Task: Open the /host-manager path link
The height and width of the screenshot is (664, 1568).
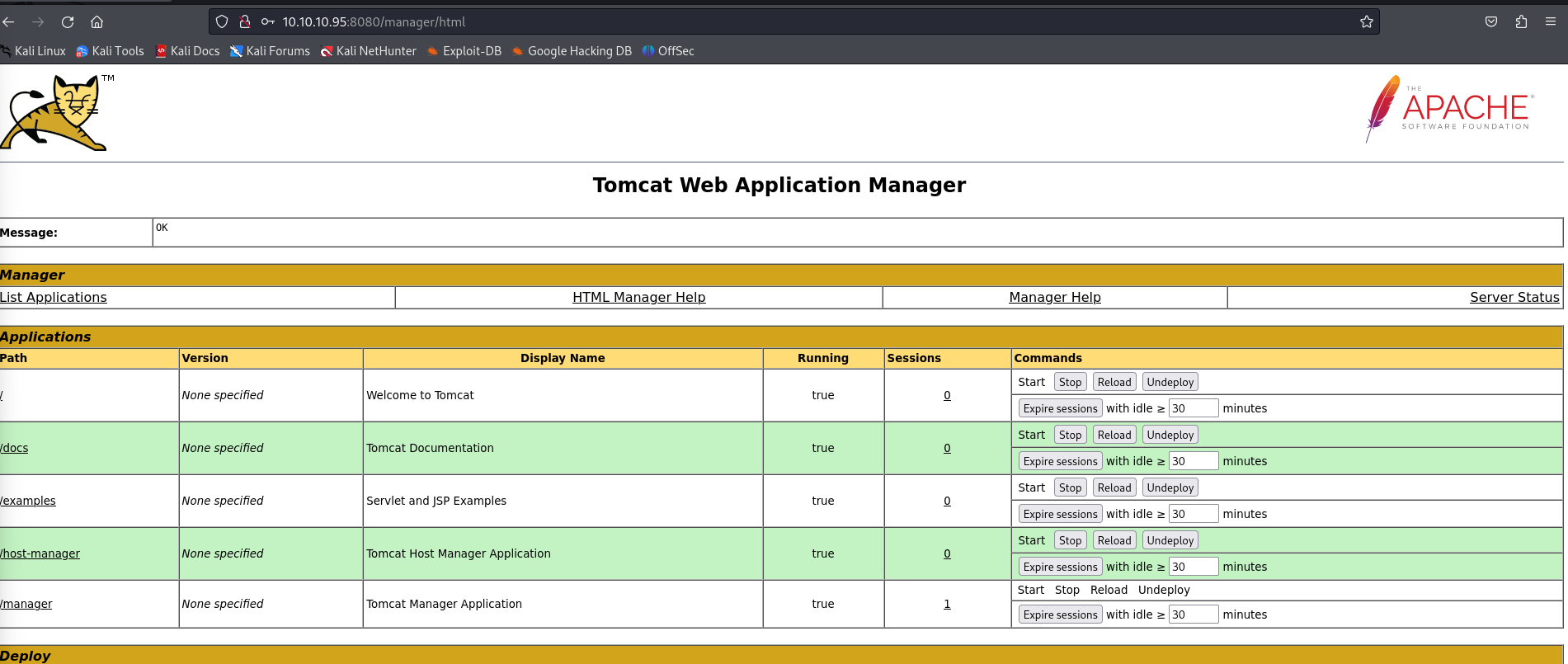Action: tap(40, 553)
